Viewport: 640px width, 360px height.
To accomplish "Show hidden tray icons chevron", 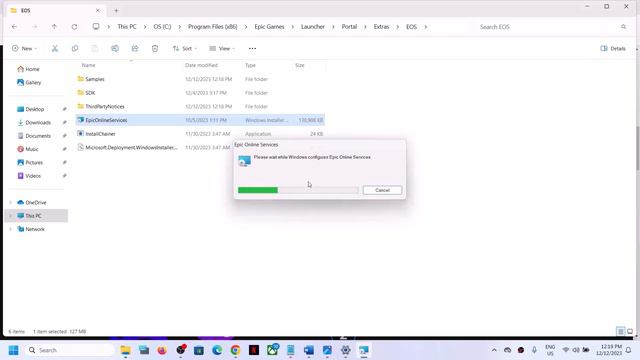I will pos(494,350).
